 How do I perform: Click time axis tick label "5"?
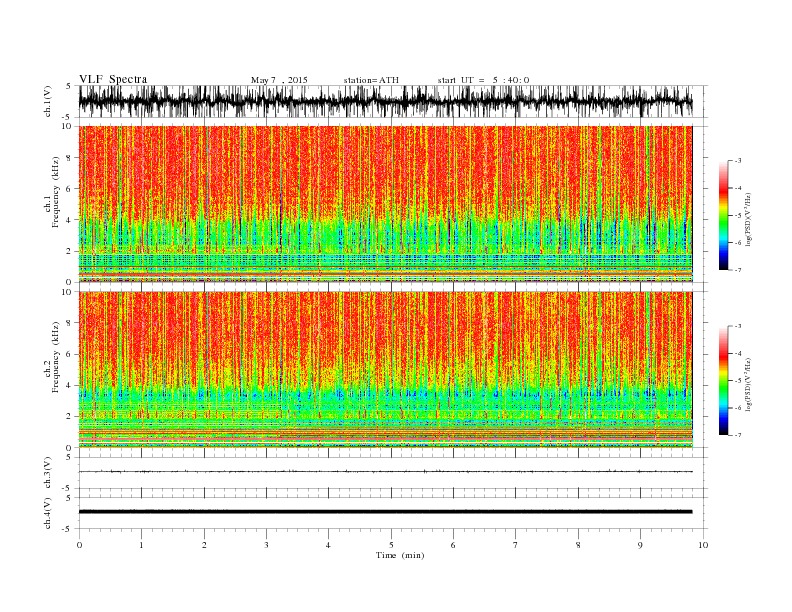[391, 545]
